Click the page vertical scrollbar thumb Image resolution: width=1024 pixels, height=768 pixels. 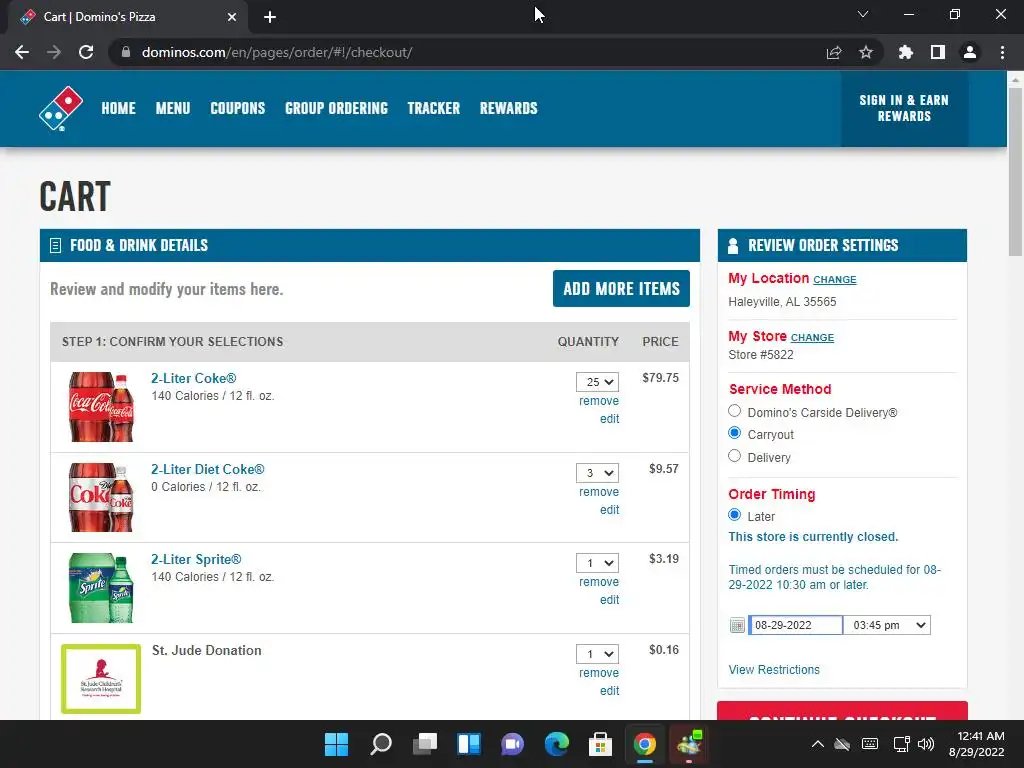(1015, 171)
